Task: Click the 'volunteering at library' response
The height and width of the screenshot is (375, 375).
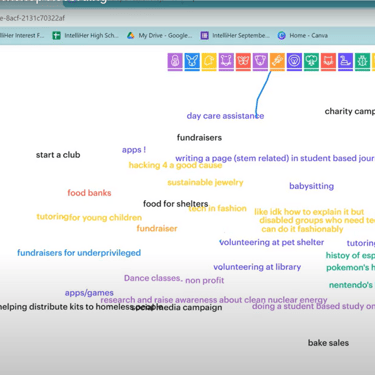Action: pyautogui.click(x=257, y=267)
